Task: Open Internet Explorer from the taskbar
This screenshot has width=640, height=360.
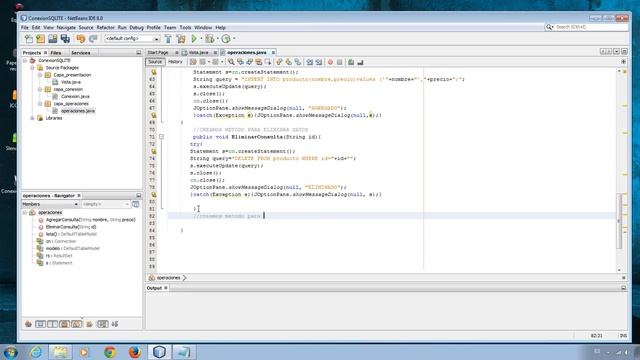Action: coord(36,352)
